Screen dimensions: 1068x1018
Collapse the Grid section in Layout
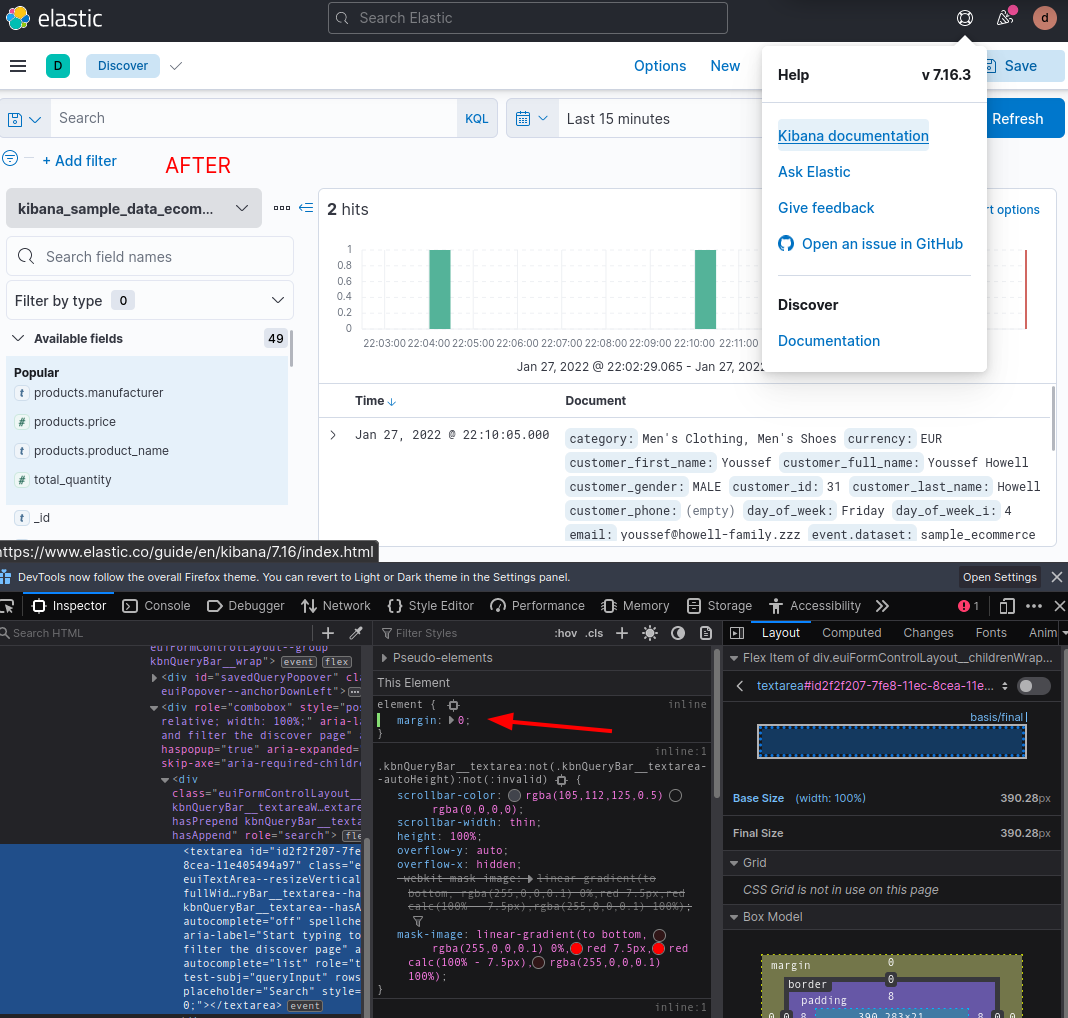[734, 863]
